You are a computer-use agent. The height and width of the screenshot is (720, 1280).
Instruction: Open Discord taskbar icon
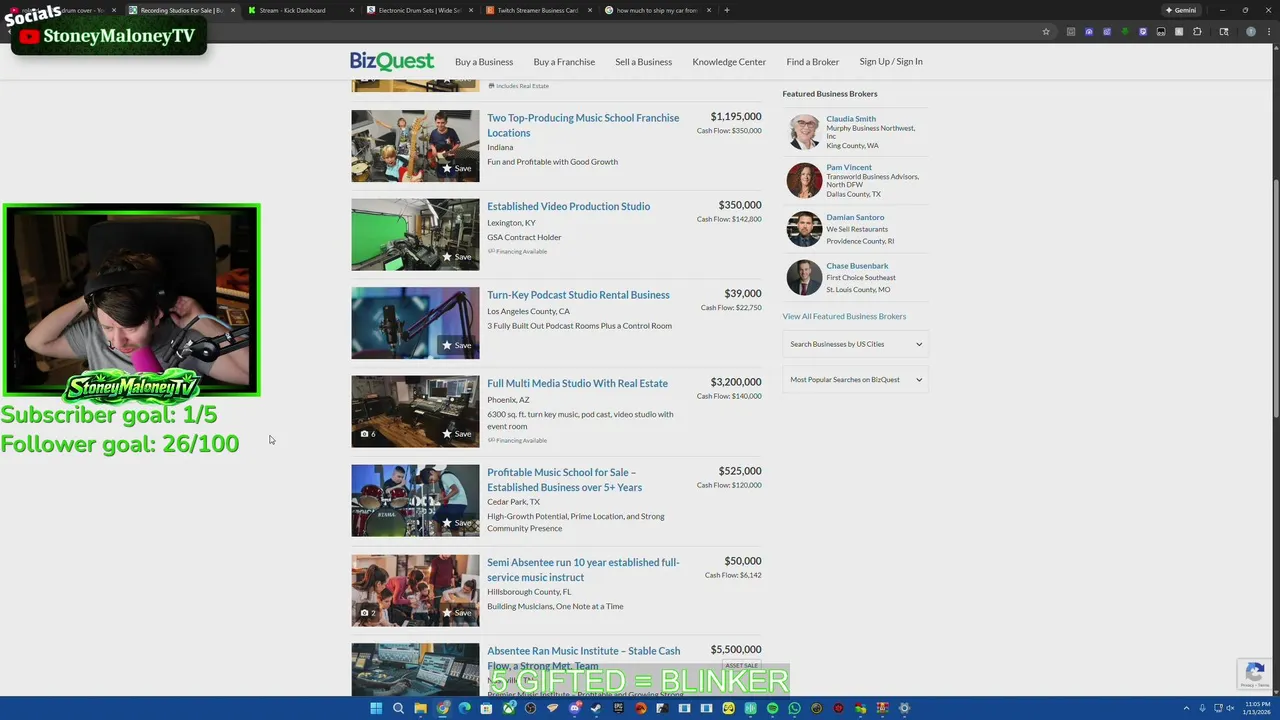click(574, 708)
